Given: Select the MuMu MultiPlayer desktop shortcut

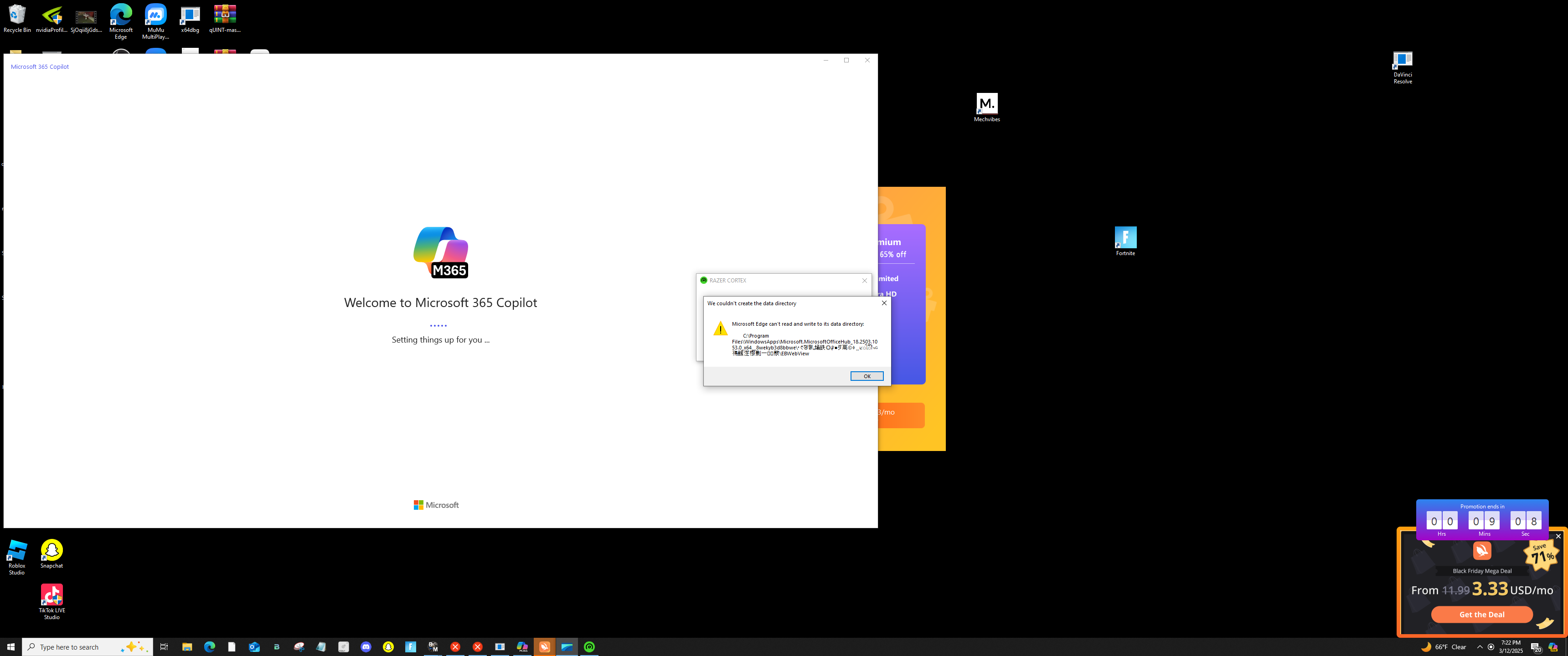Looking at the screenshot, I should 156,21.
